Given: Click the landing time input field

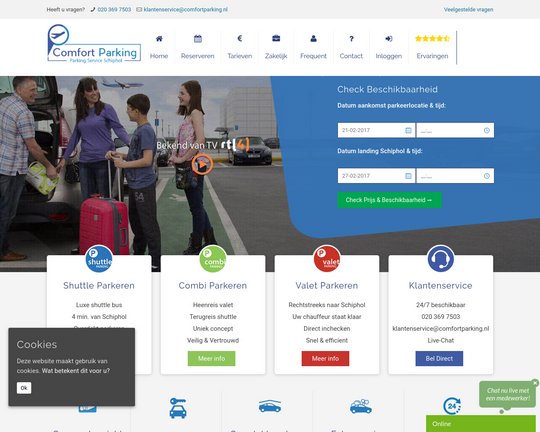Looking at the screenshot, I should [455, 176].
